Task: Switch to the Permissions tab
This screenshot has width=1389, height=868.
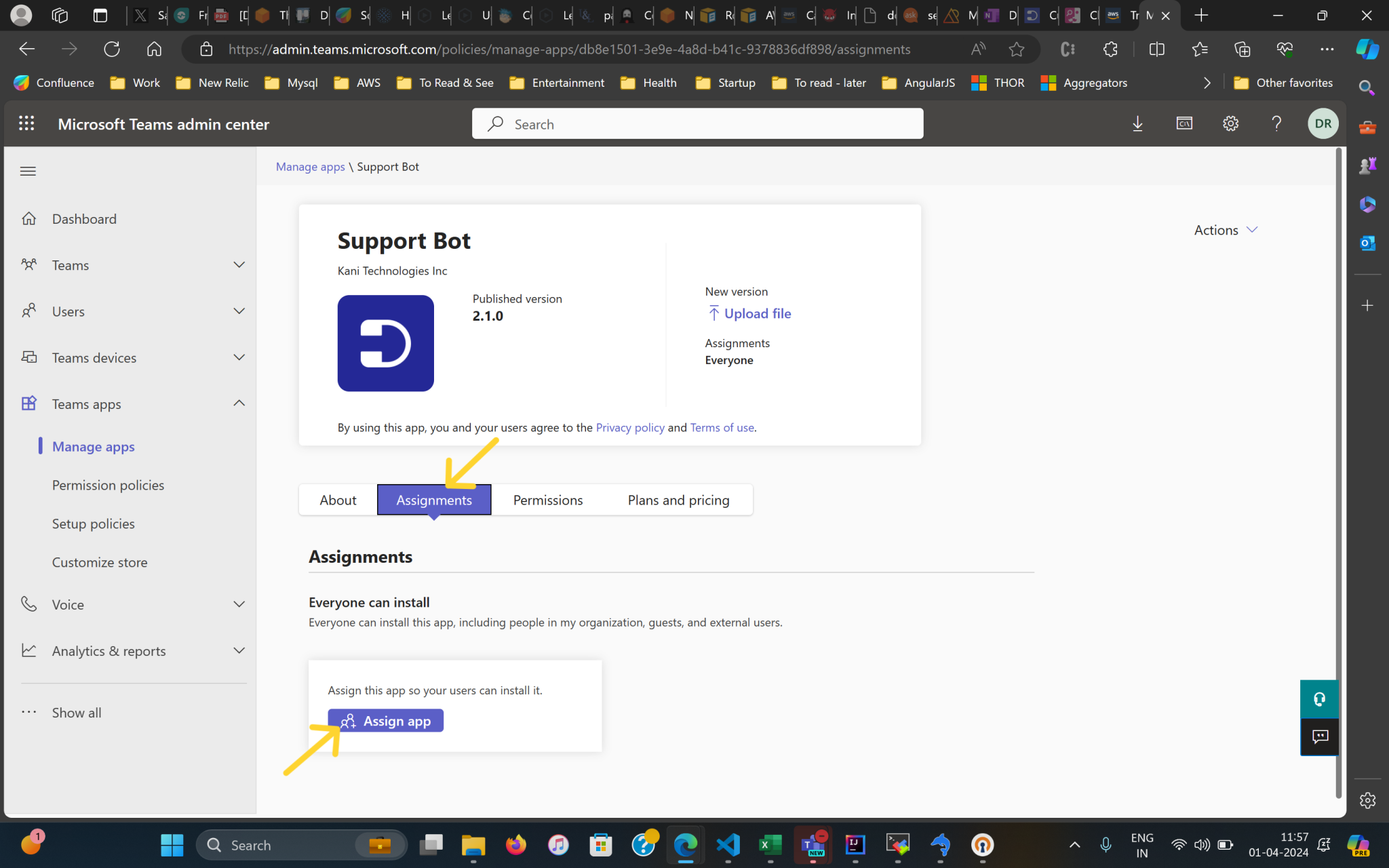Action: pos(547,500)
